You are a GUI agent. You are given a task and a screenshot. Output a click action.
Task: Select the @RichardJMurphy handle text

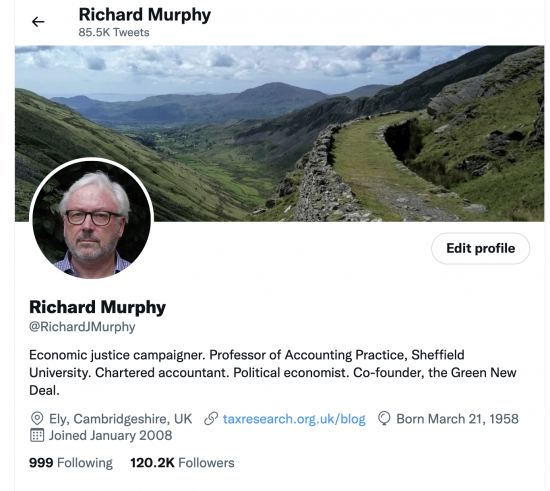tap(82, 327)
